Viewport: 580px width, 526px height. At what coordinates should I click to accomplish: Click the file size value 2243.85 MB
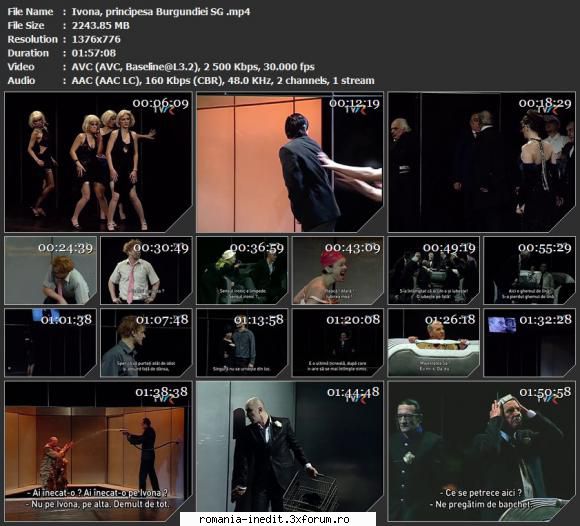point(101,26)
